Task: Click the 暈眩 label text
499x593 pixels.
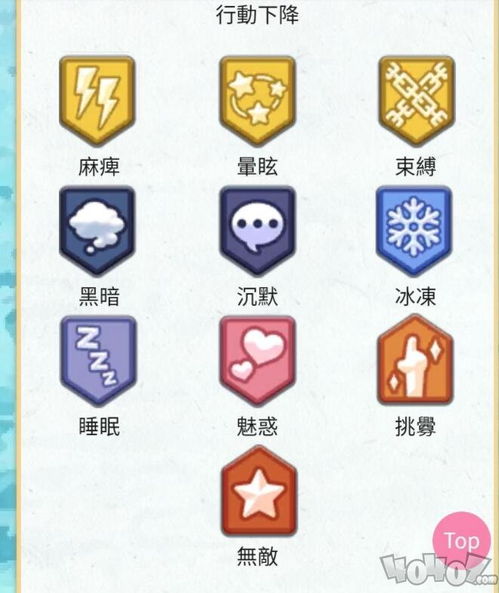Action: tap(258, 167)
